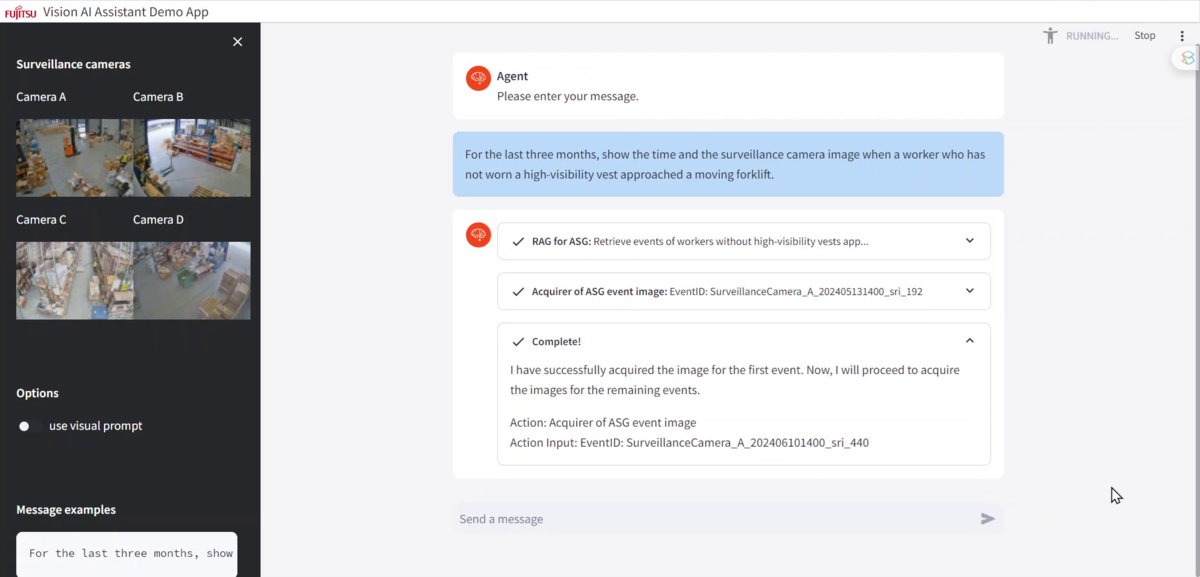The width and height of the screenshot is (1200, 577).
Task: Open the Camera B surveillance thumbnail
Action: tap(192, 158)
